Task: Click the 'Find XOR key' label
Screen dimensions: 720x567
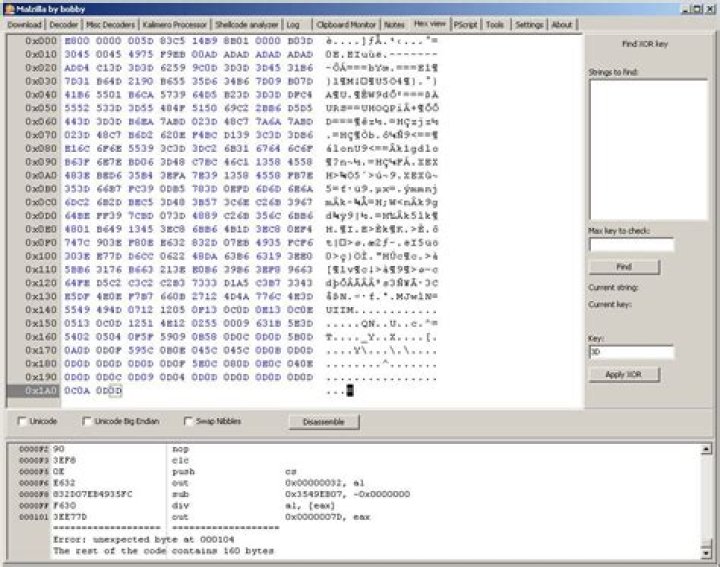Action: tap(645, 44)
